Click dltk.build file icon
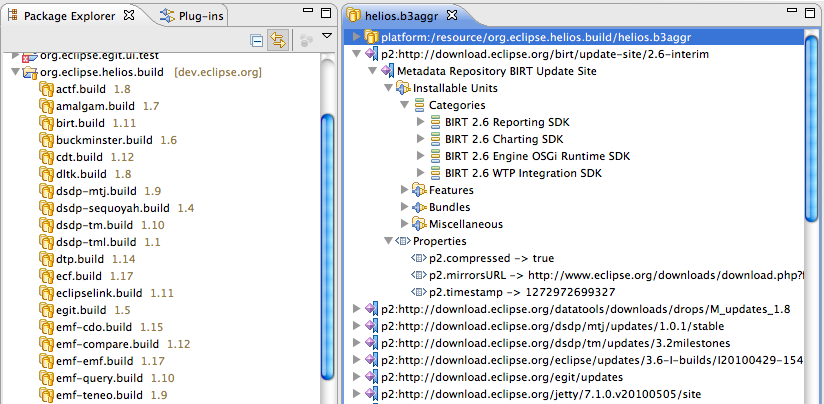 (x=47, y=173)
